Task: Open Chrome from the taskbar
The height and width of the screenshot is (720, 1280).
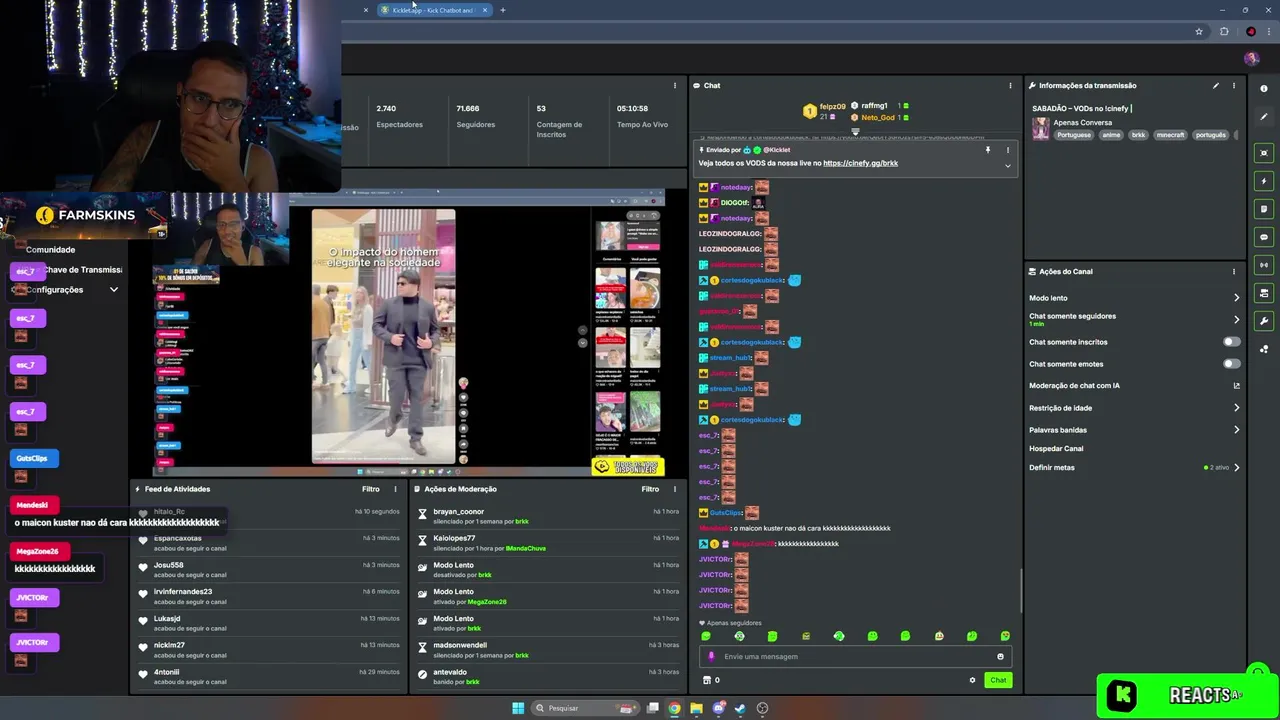Action: pyautogui.click(x=674, y=708)
